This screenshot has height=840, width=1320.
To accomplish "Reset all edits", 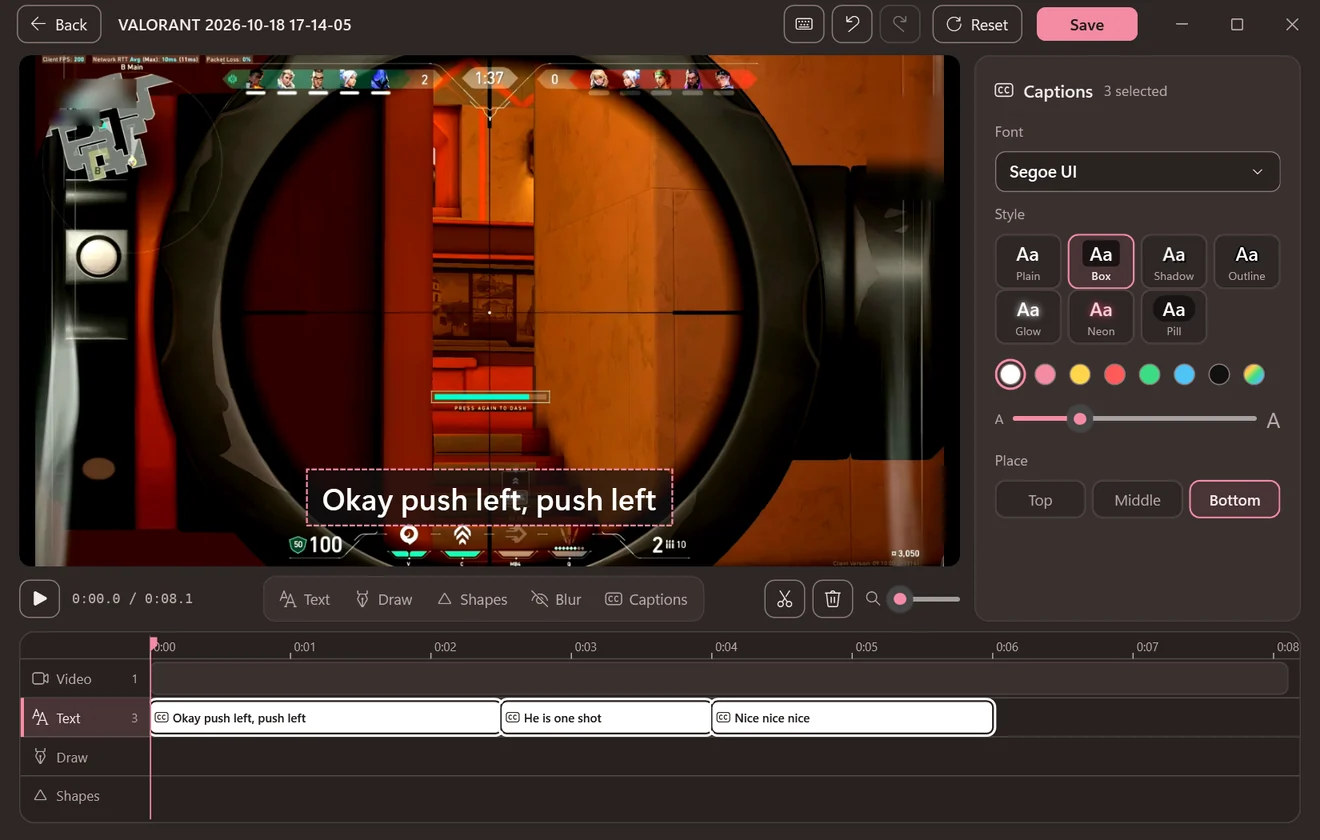I will (x=977, y=24).
